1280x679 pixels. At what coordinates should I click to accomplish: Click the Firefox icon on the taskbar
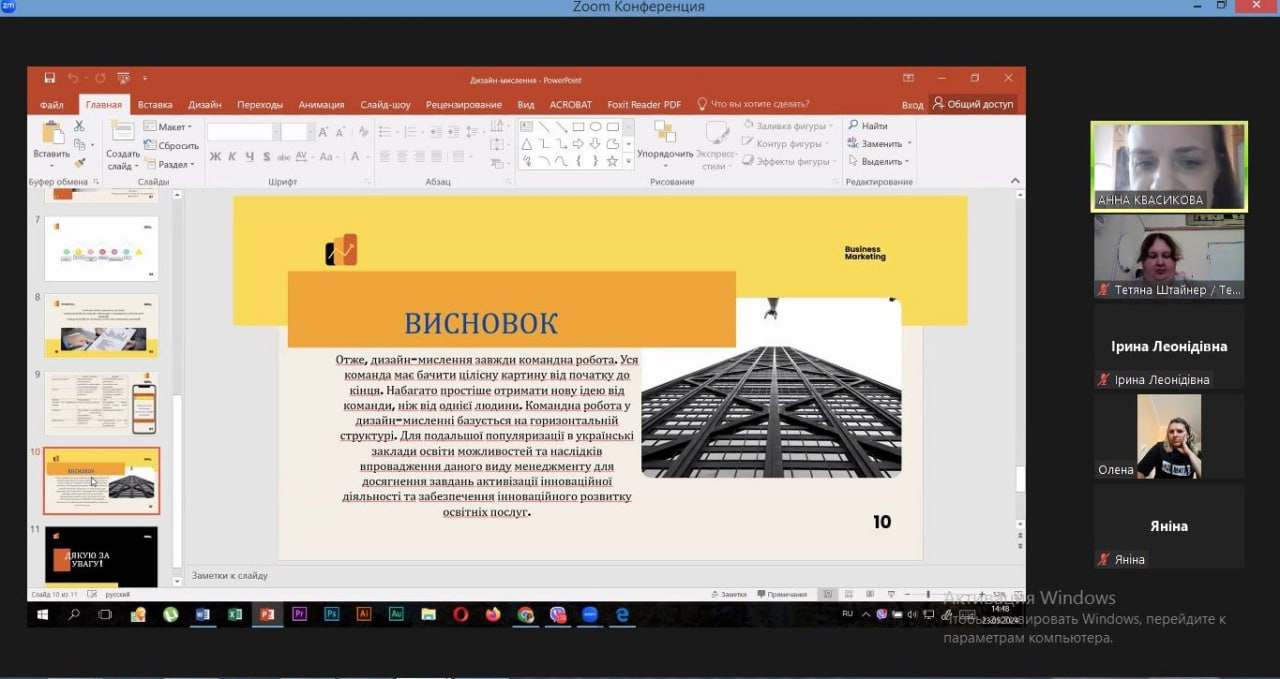pyautogui.click(x=493, y=614)
